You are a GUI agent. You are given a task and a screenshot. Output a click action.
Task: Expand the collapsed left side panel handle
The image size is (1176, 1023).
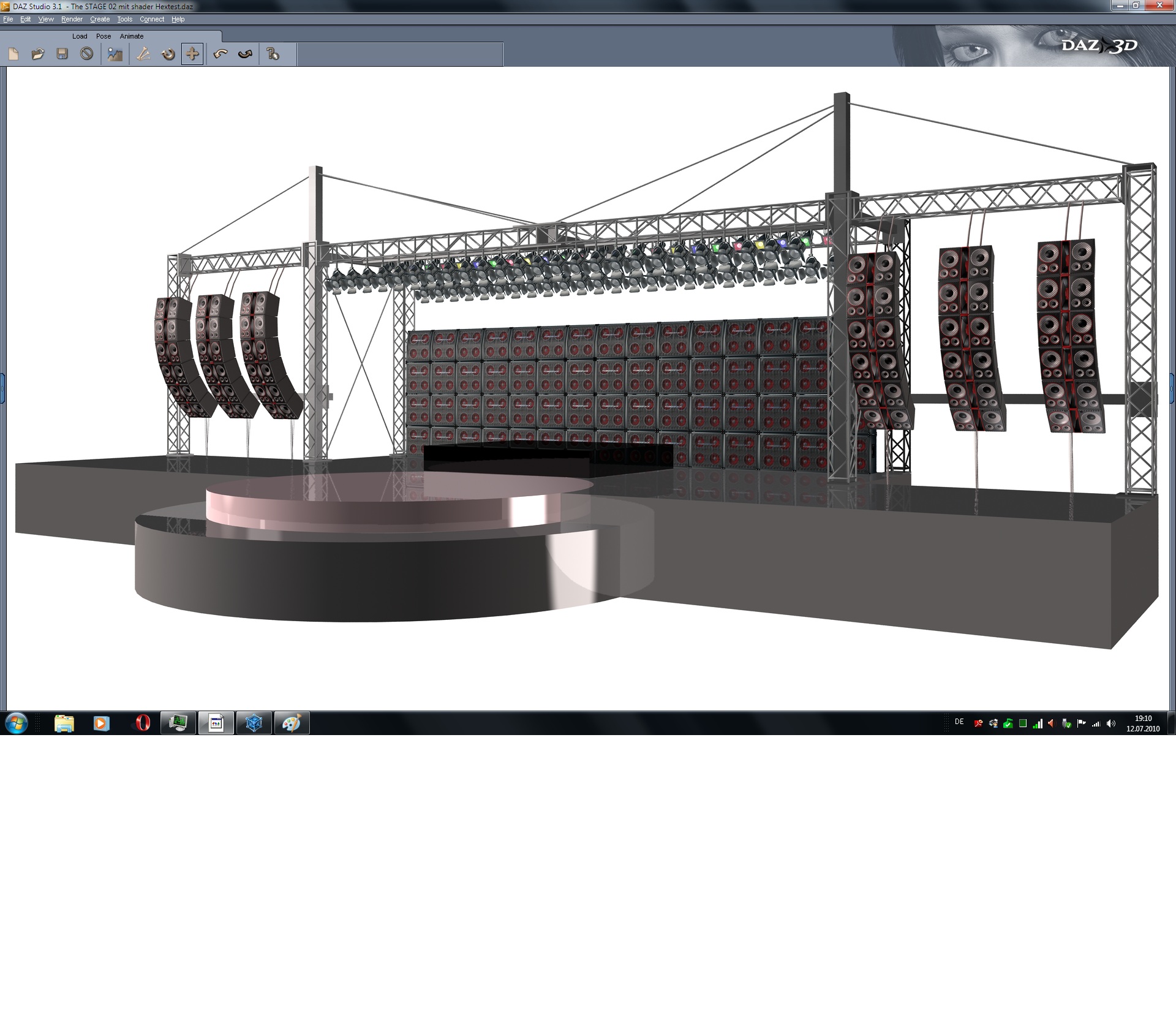point(2,388)
